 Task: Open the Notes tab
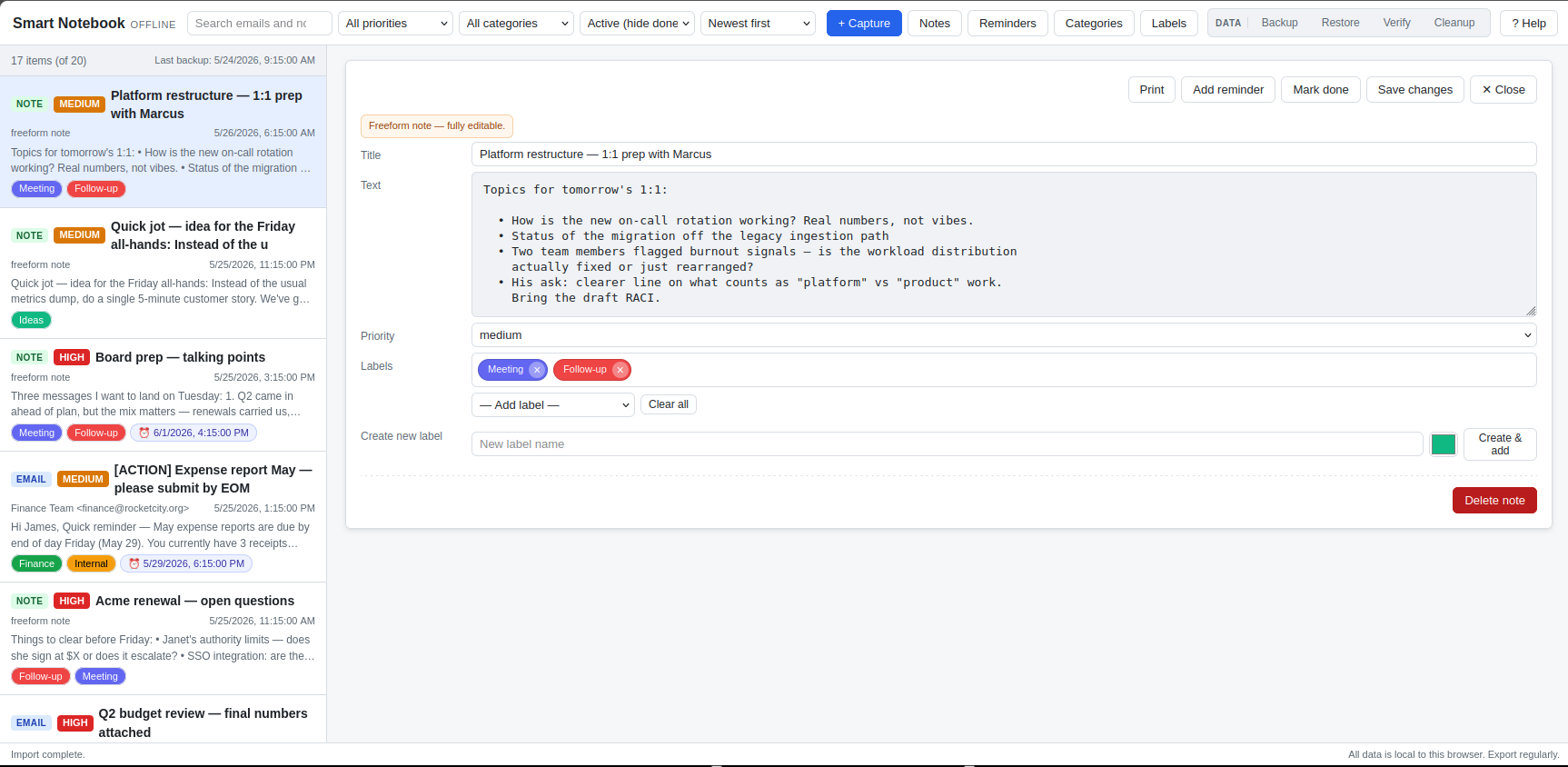coord(934,24)
